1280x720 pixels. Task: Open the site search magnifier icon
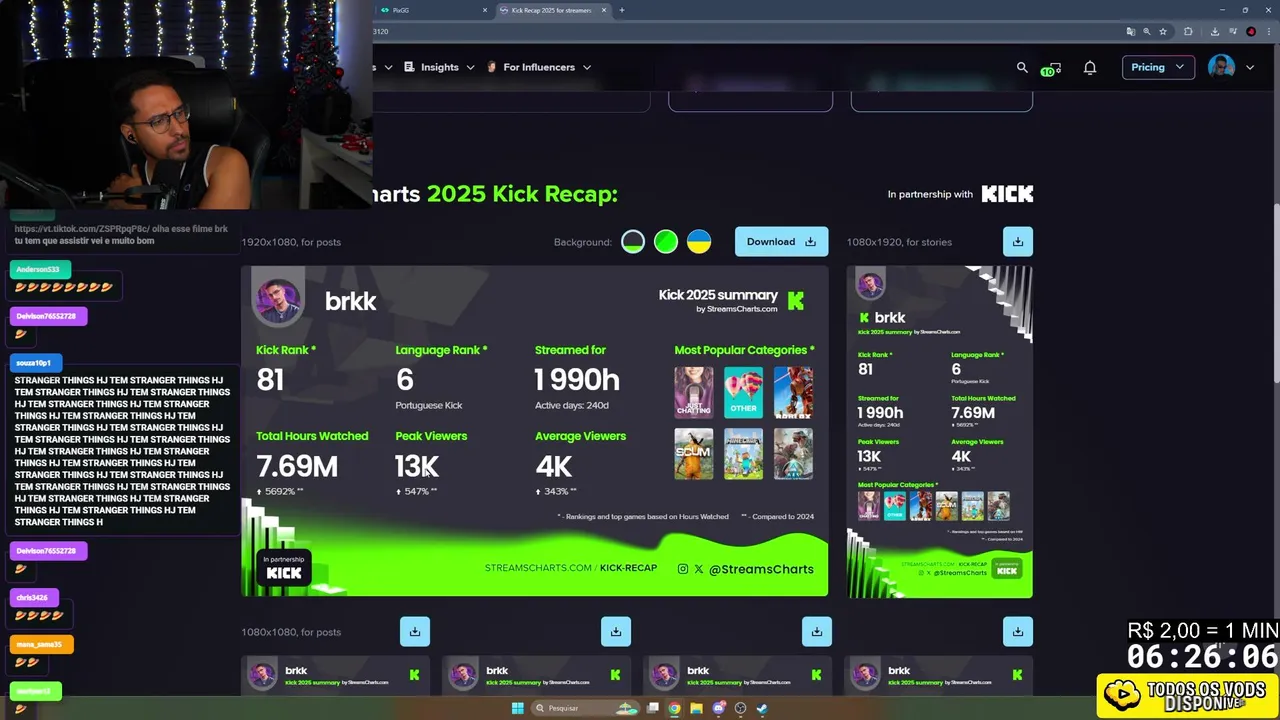pyautogui.click(x=1022, y=67)
